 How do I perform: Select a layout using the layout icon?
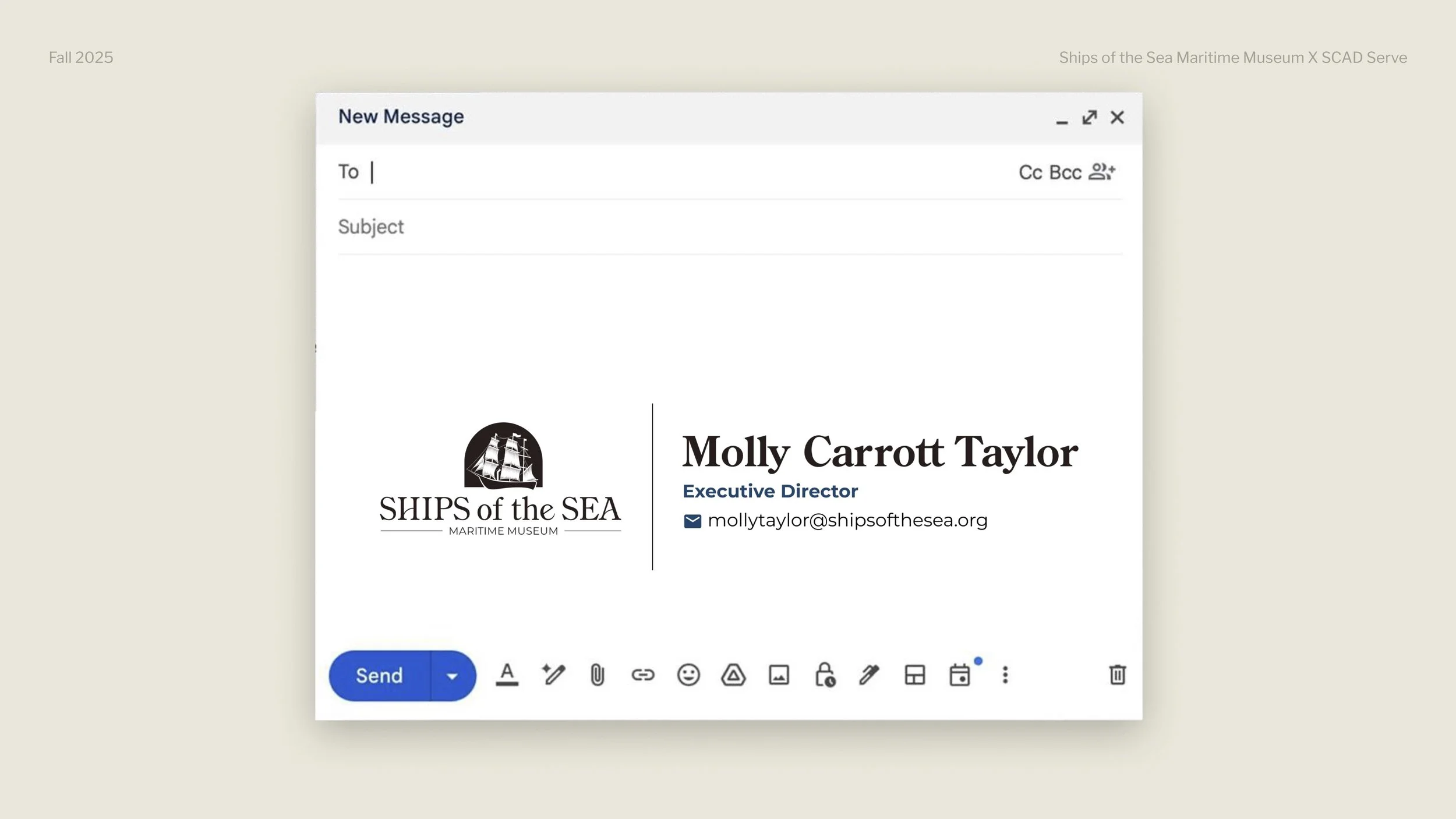(915, 675)
